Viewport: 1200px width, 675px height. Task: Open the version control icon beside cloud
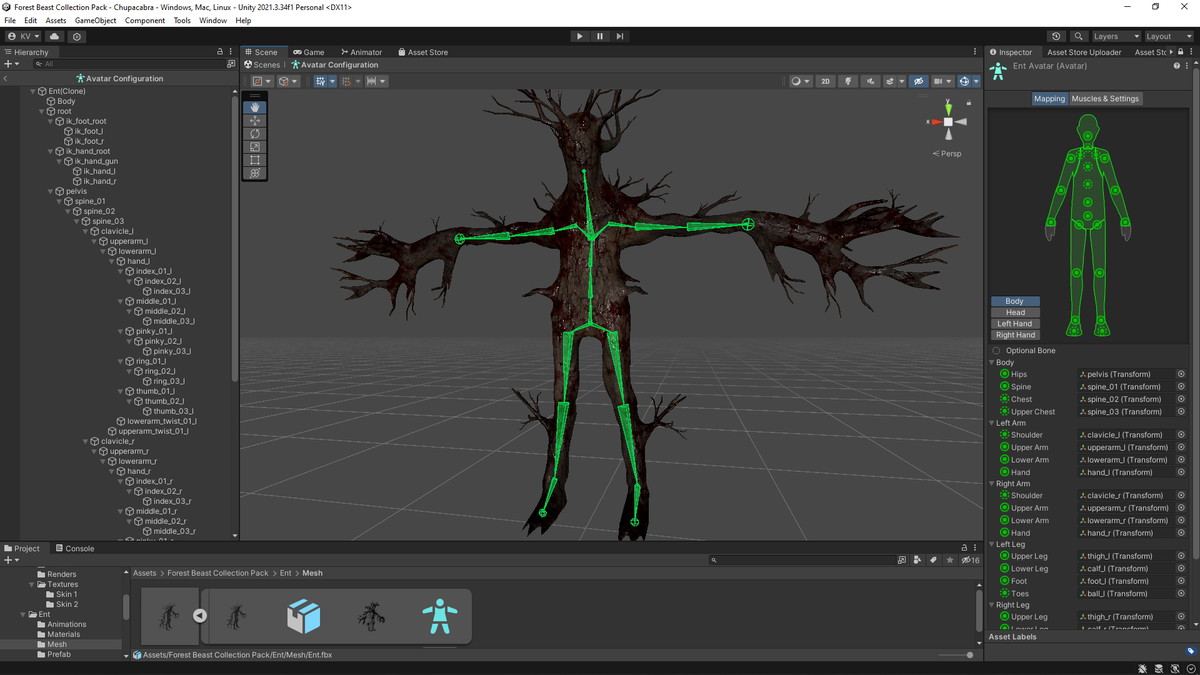pos(77,36)
